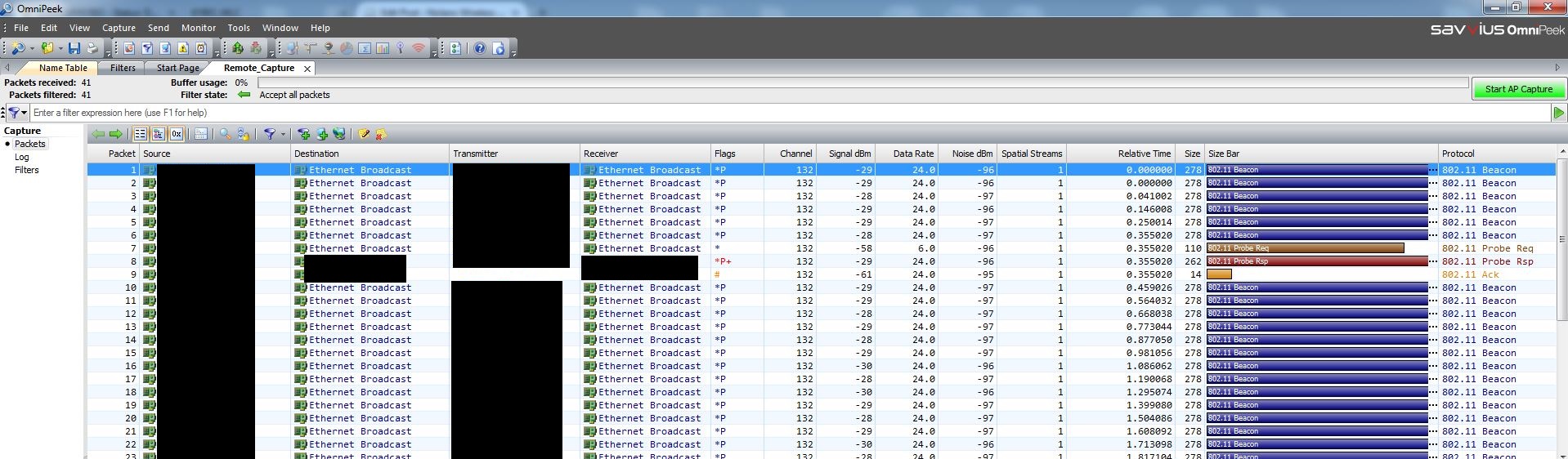The height and width of the screenshot is (459, 1568).
Task: Click the alarm clock toolbar icon
Action: coord(201,48)
